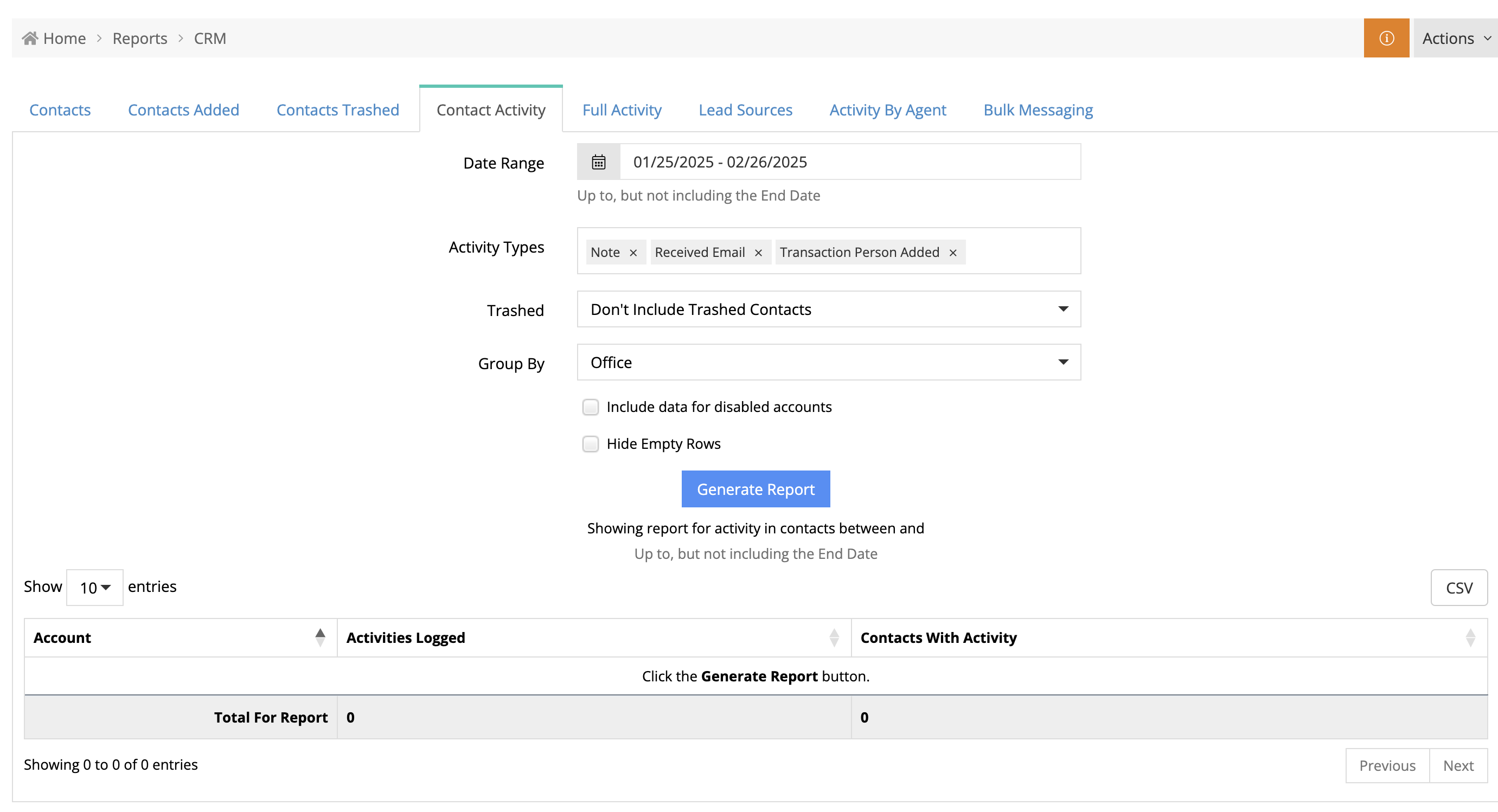Open the Trashed contacts dropdown
The height and width of the screenshot is (812, 1498).
828,309
